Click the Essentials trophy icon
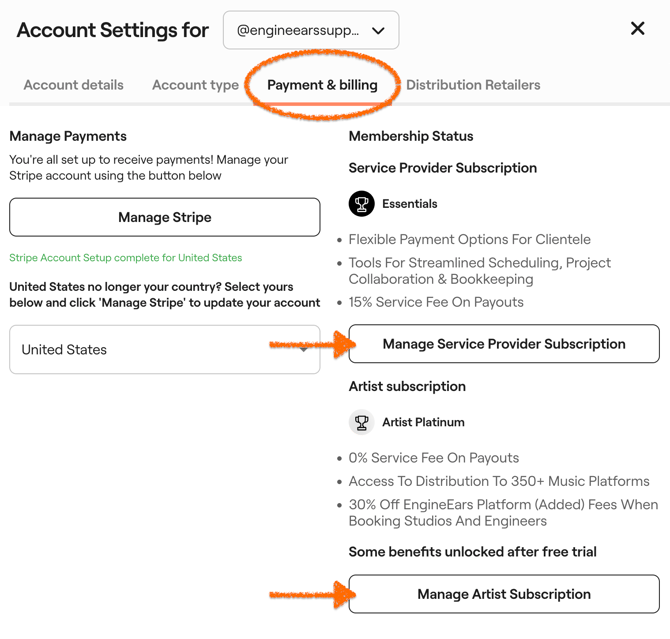 pyautogui.click(x=361, y=204)
